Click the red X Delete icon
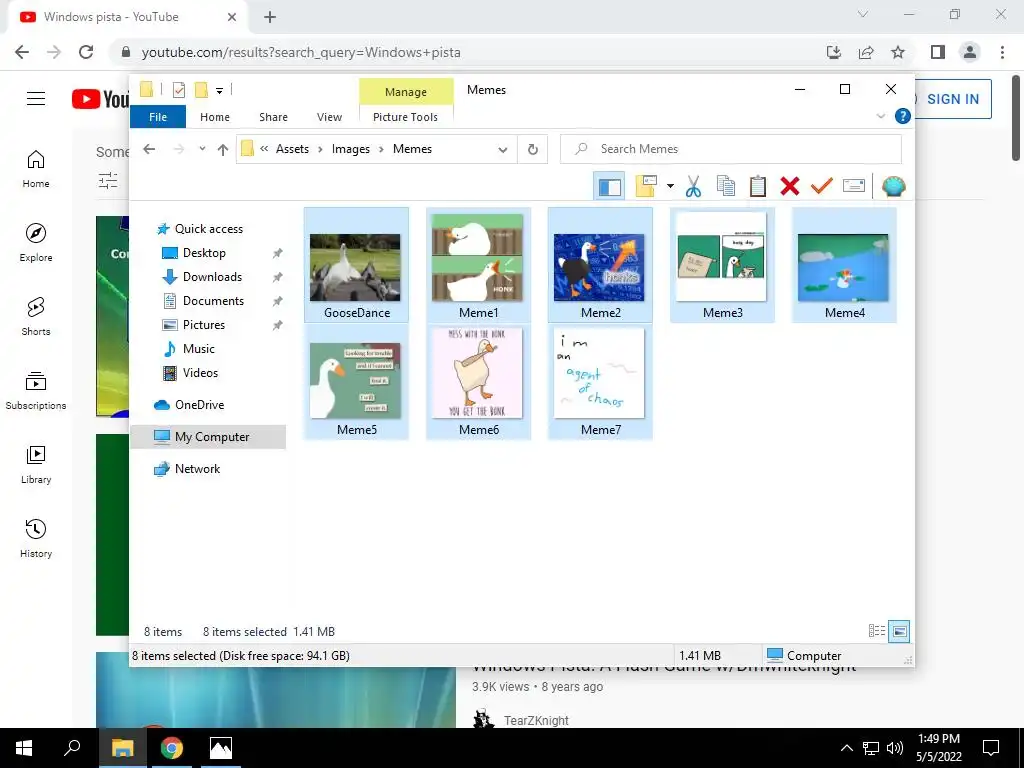 tap(790, 187)
